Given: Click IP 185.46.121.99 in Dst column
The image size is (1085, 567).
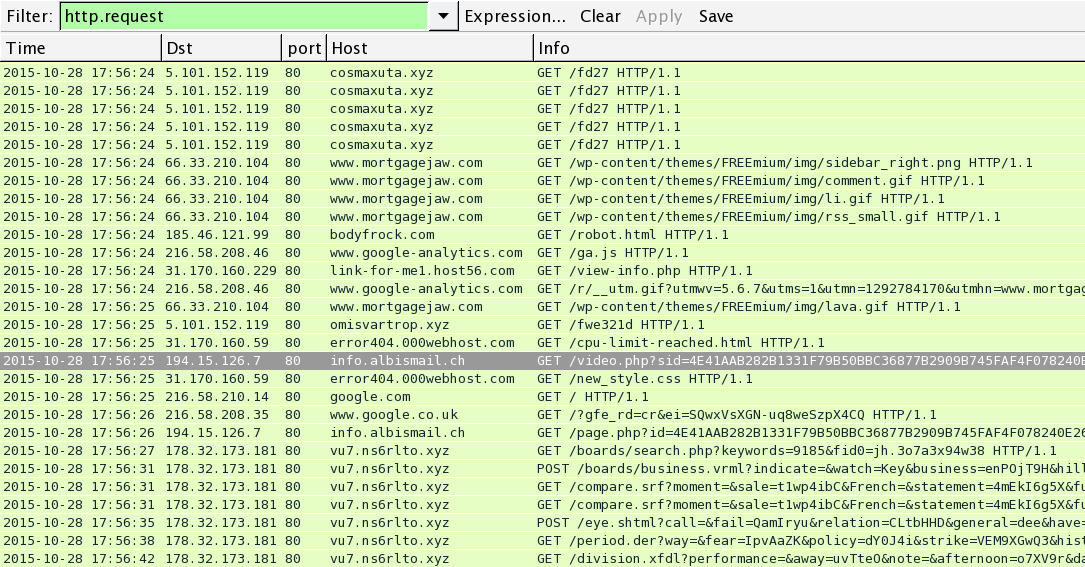Looking at the screenshot, I should pyautogui.click(x=217, y=235).
